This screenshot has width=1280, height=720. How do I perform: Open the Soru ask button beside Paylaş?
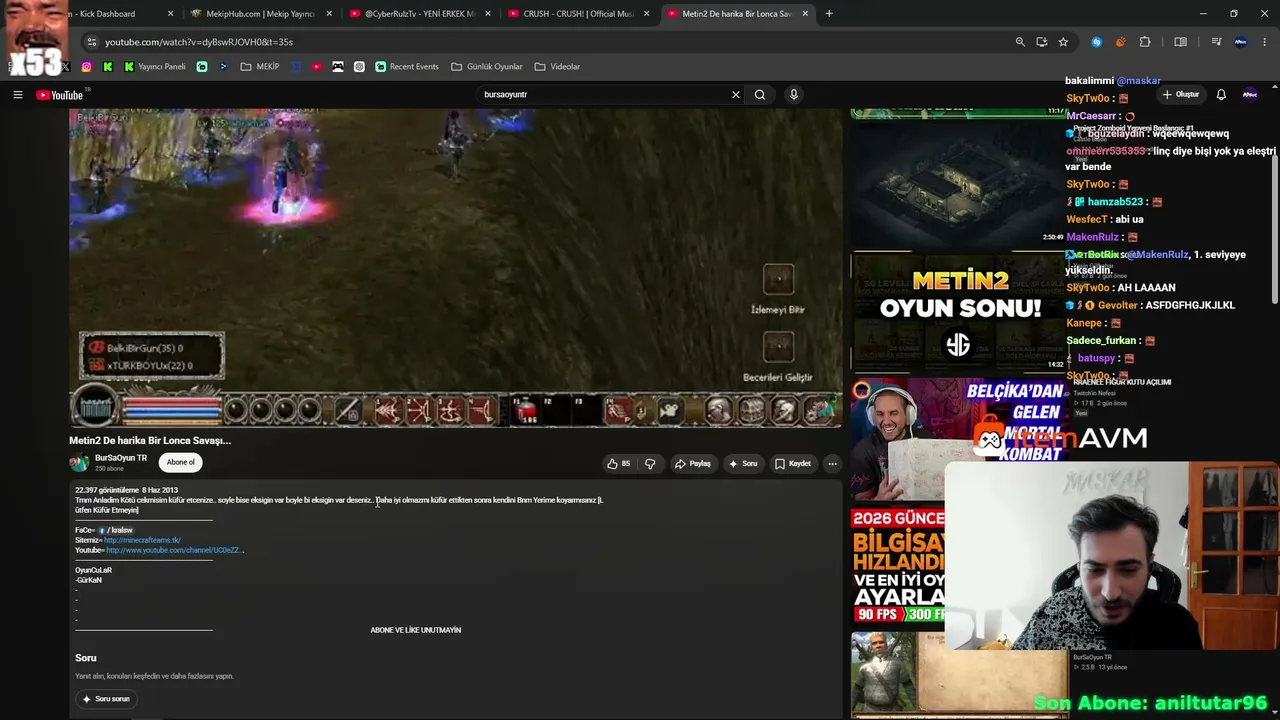point(743,464)
